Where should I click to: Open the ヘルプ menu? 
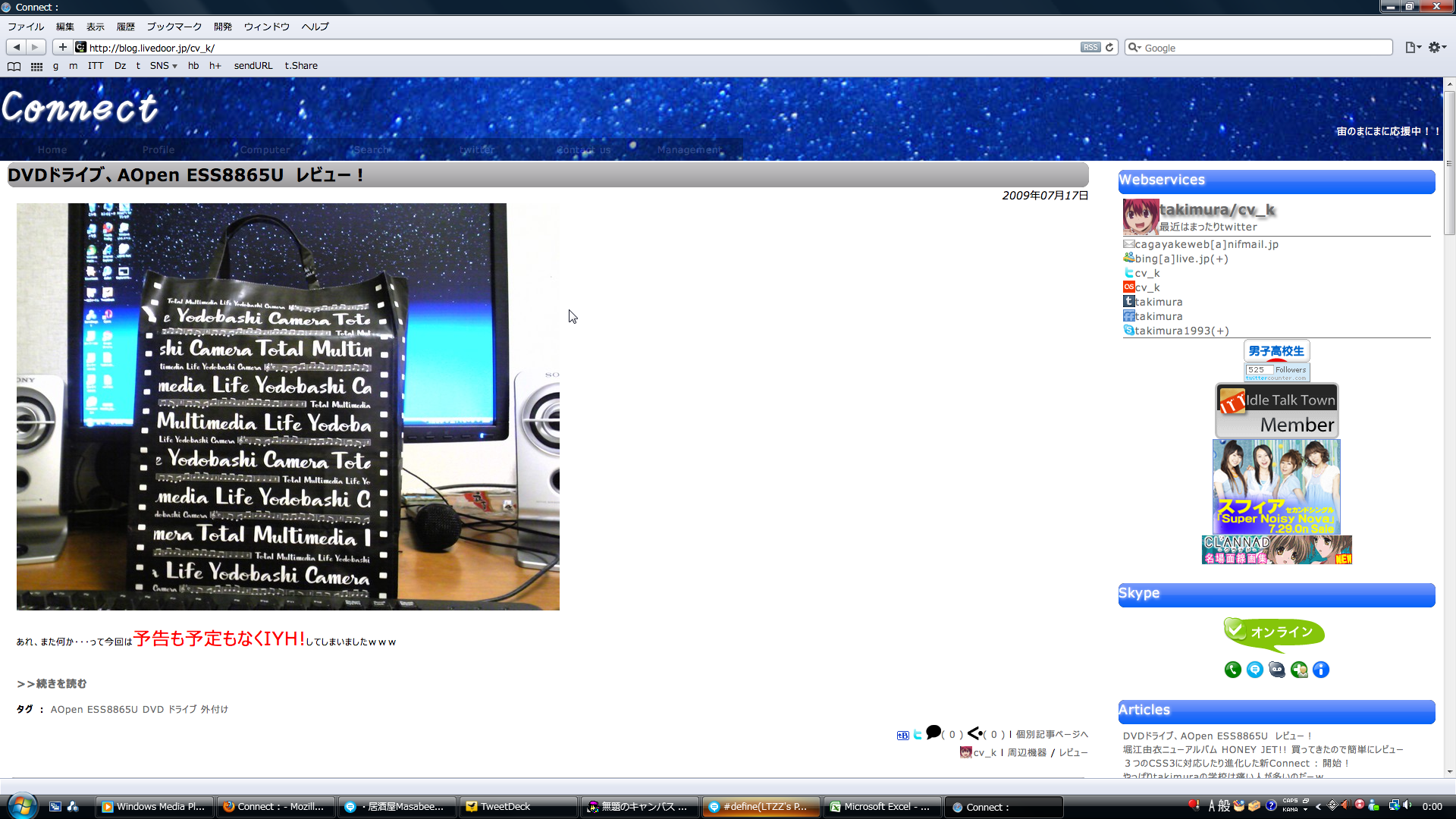pos(315,27)
